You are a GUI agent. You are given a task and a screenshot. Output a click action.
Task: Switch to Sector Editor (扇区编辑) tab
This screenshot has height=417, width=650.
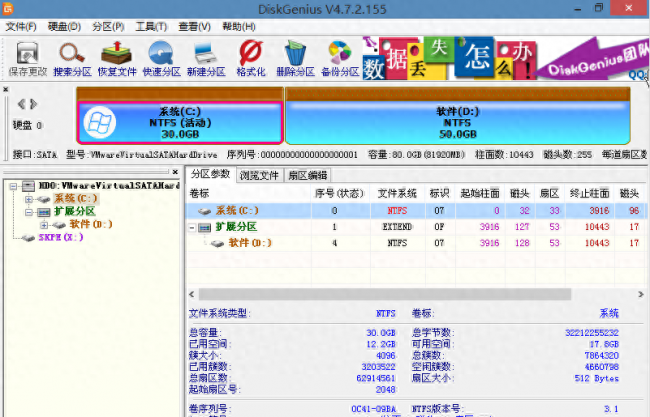click(308, 175)
